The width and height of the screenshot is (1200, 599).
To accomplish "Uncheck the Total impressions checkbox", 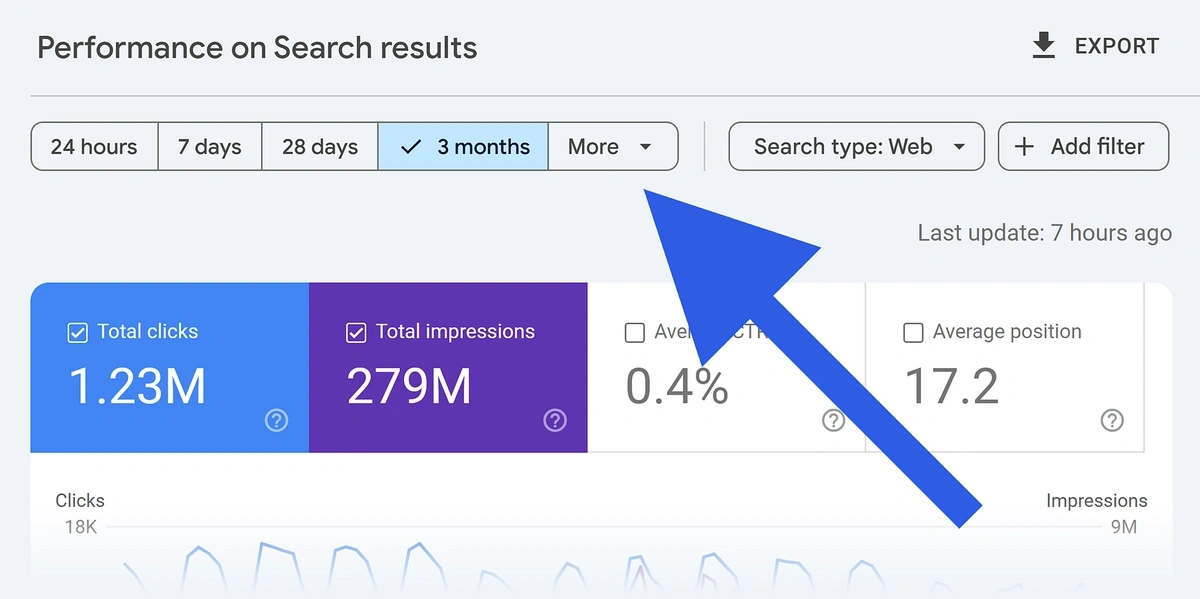I will [x=356, y=333].
